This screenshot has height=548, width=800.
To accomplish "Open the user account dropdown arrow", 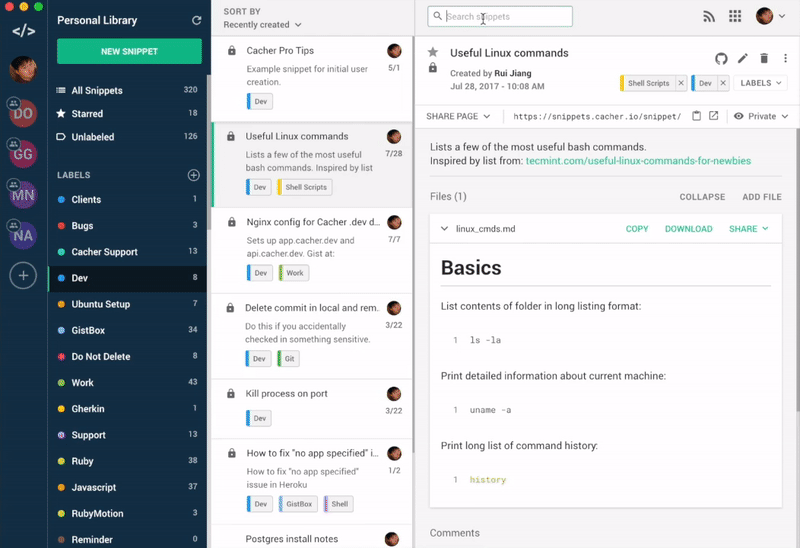I will point(782,16).
